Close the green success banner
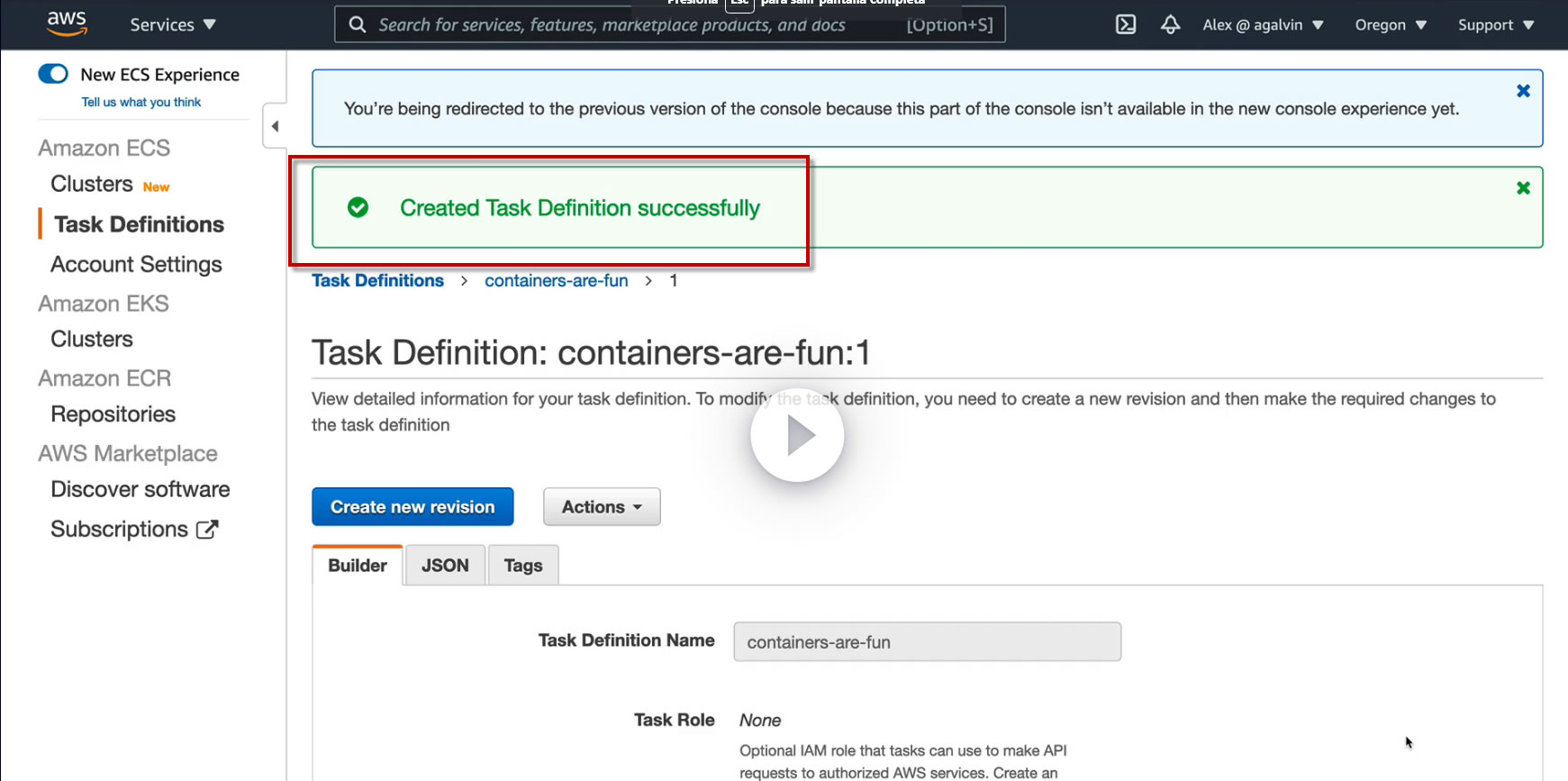Screen dimensions: 1568x781 [x=1523, y=187]
